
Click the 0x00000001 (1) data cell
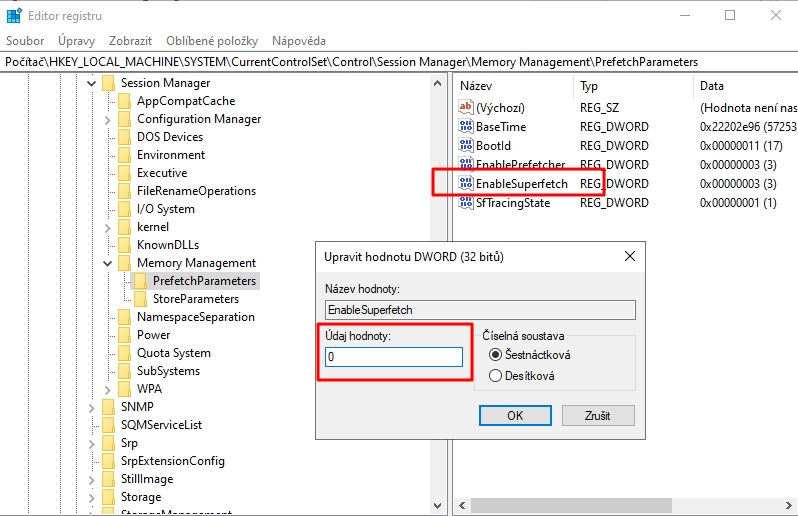point(738,203)
